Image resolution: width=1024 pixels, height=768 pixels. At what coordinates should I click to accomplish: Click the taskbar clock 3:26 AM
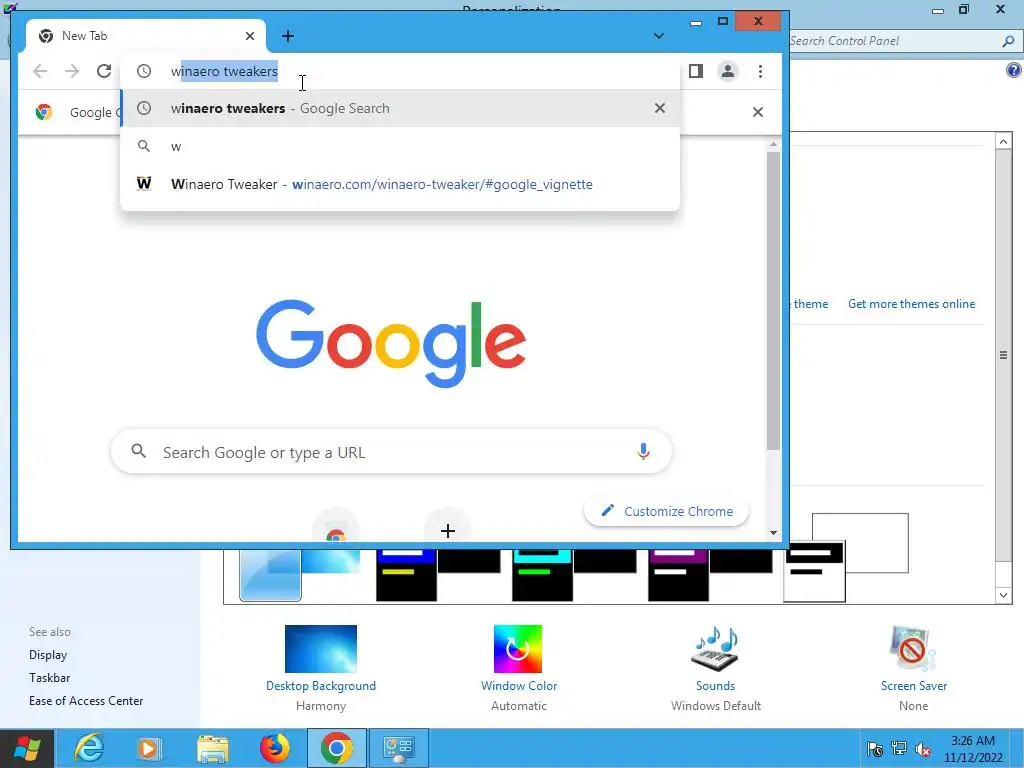coord(972,741)
